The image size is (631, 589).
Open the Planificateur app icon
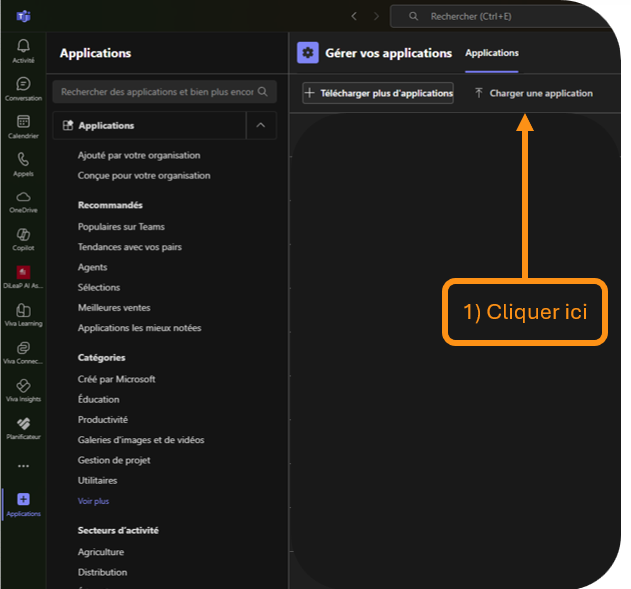(x=23, y=427)
